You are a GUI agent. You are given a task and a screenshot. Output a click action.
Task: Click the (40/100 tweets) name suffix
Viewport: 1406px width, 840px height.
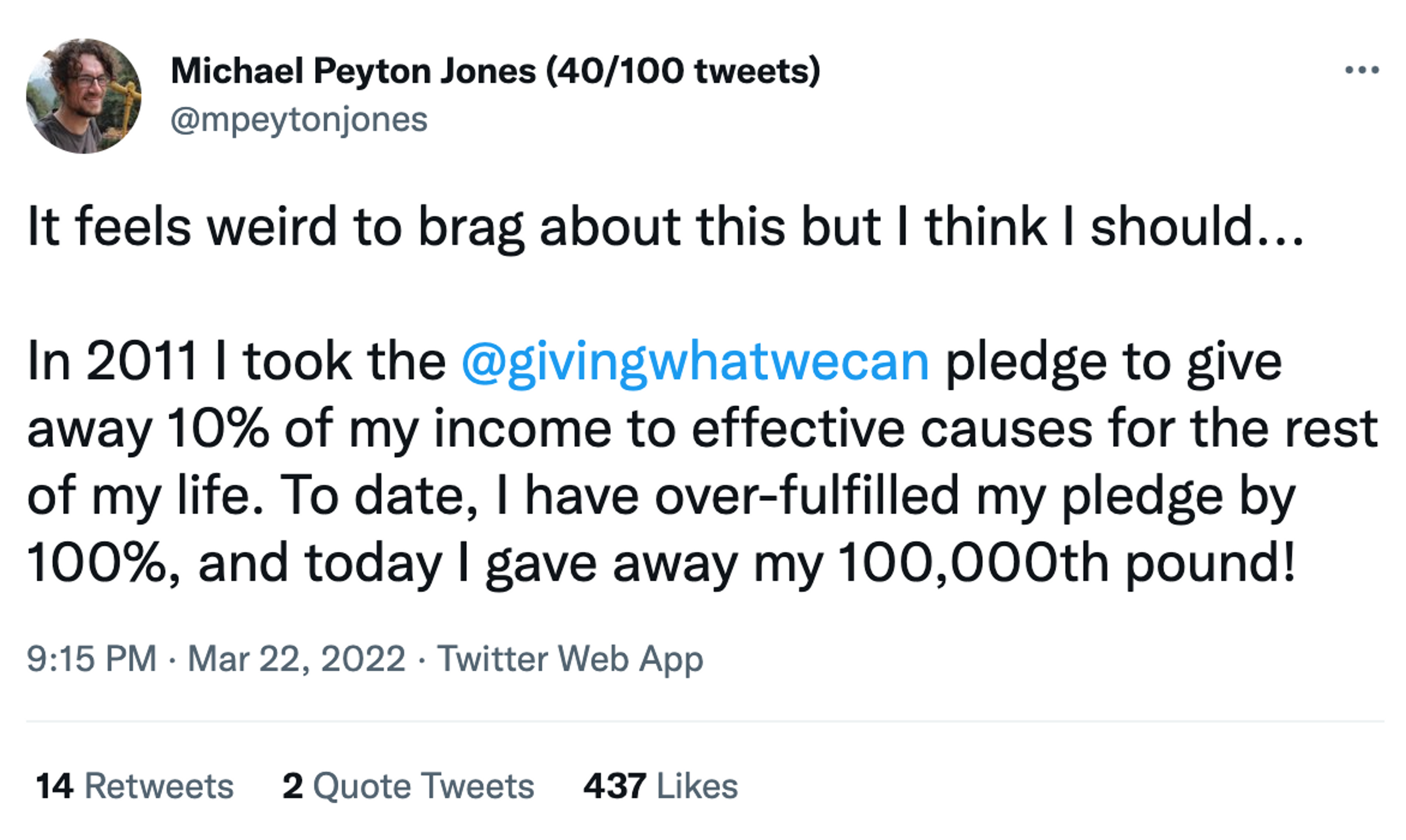683,71
